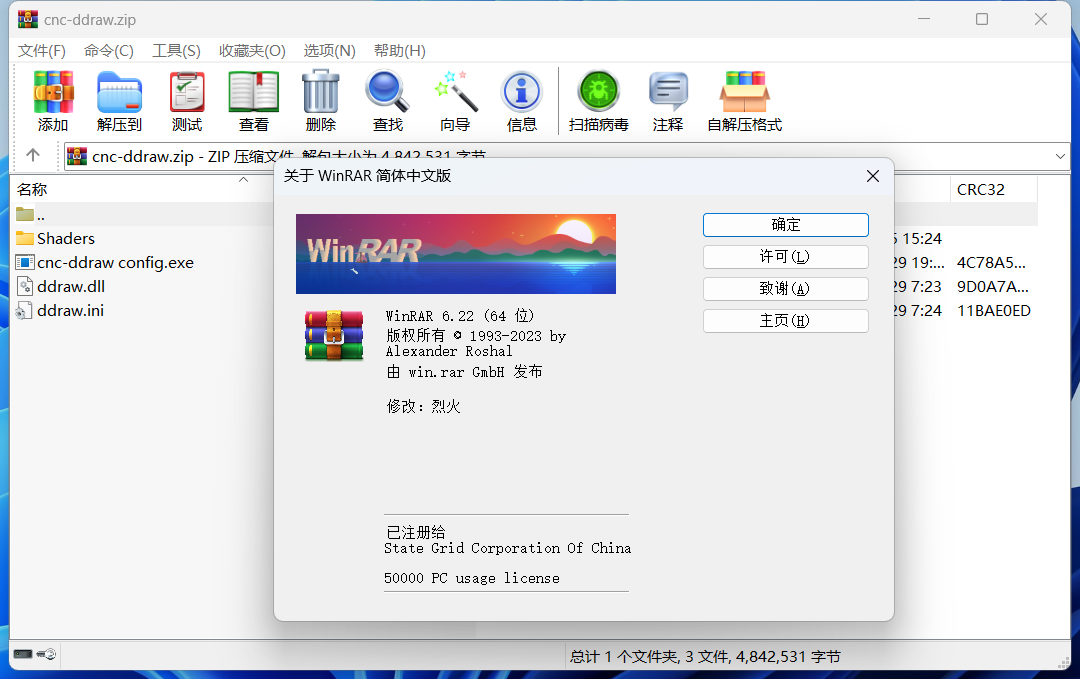Launch the Wizard (向导) wand icon

pos(455,92)
